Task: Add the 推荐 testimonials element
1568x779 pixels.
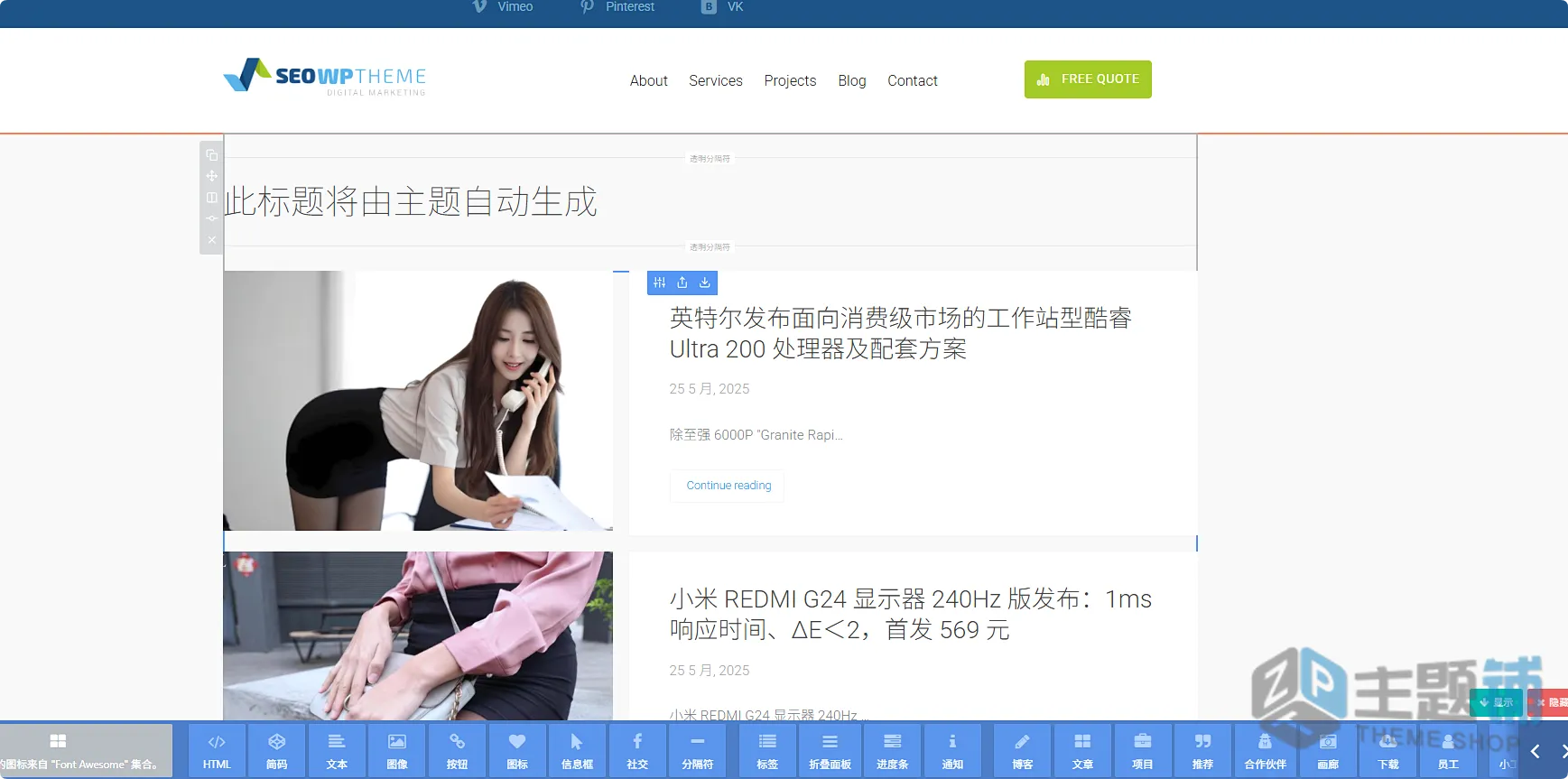Action: [x=1203, y=750]
